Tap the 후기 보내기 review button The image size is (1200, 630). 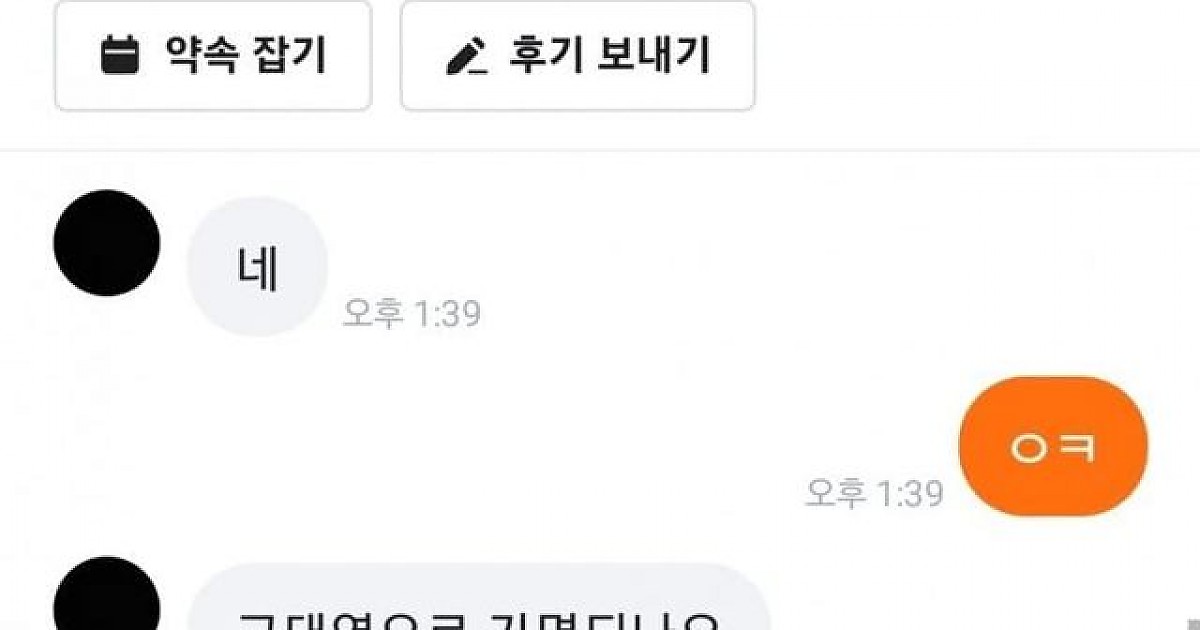click(x=577, y=56)
